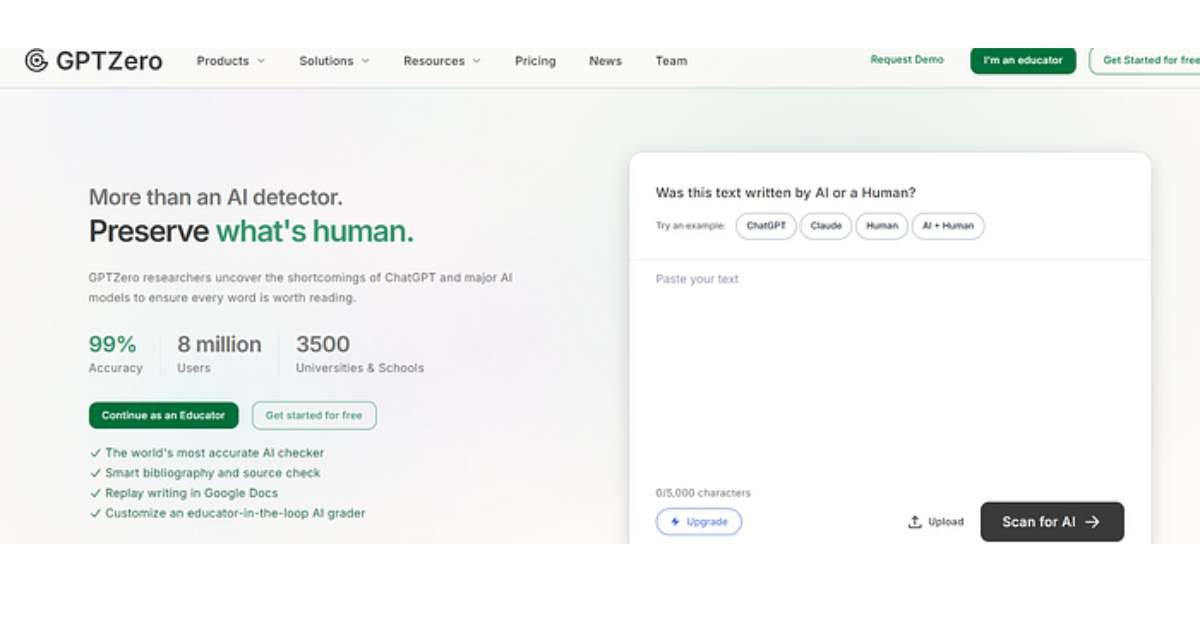Expand the Solutions dropdown chevron

pos(365,61)
